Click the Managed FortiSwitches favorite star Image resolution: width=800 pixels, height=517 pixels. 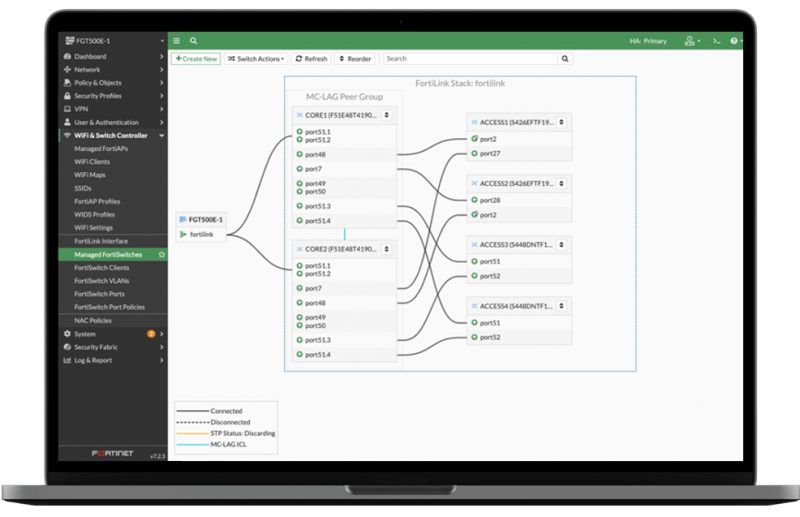[162, 255]
